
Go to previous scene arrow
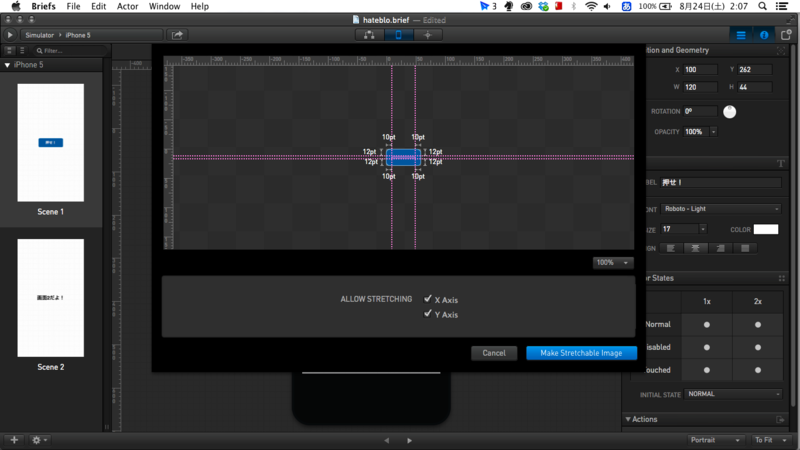(x=387, y=440)
